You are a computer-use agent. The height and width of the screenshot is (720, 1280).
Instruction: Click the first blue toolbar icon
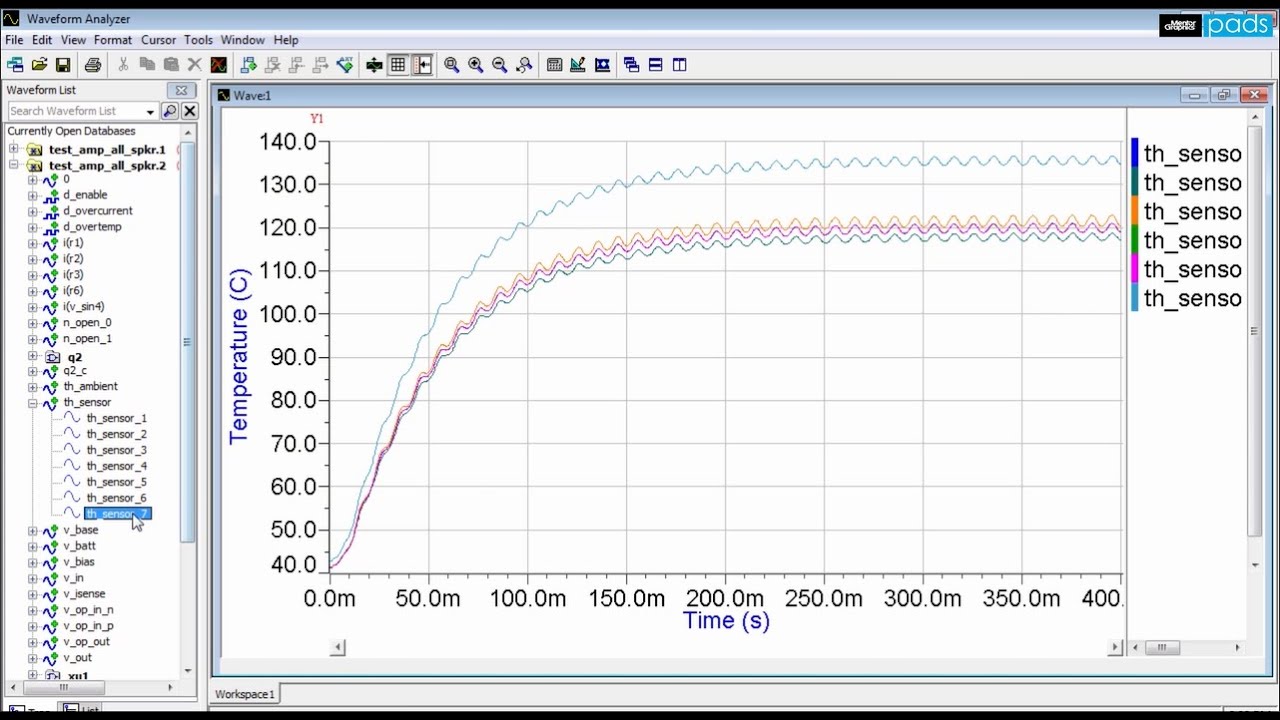tap(249, 65)
